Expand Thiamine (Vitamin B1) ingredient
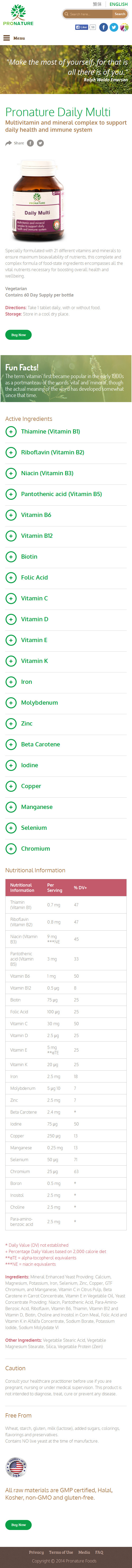 click(66, 432)
